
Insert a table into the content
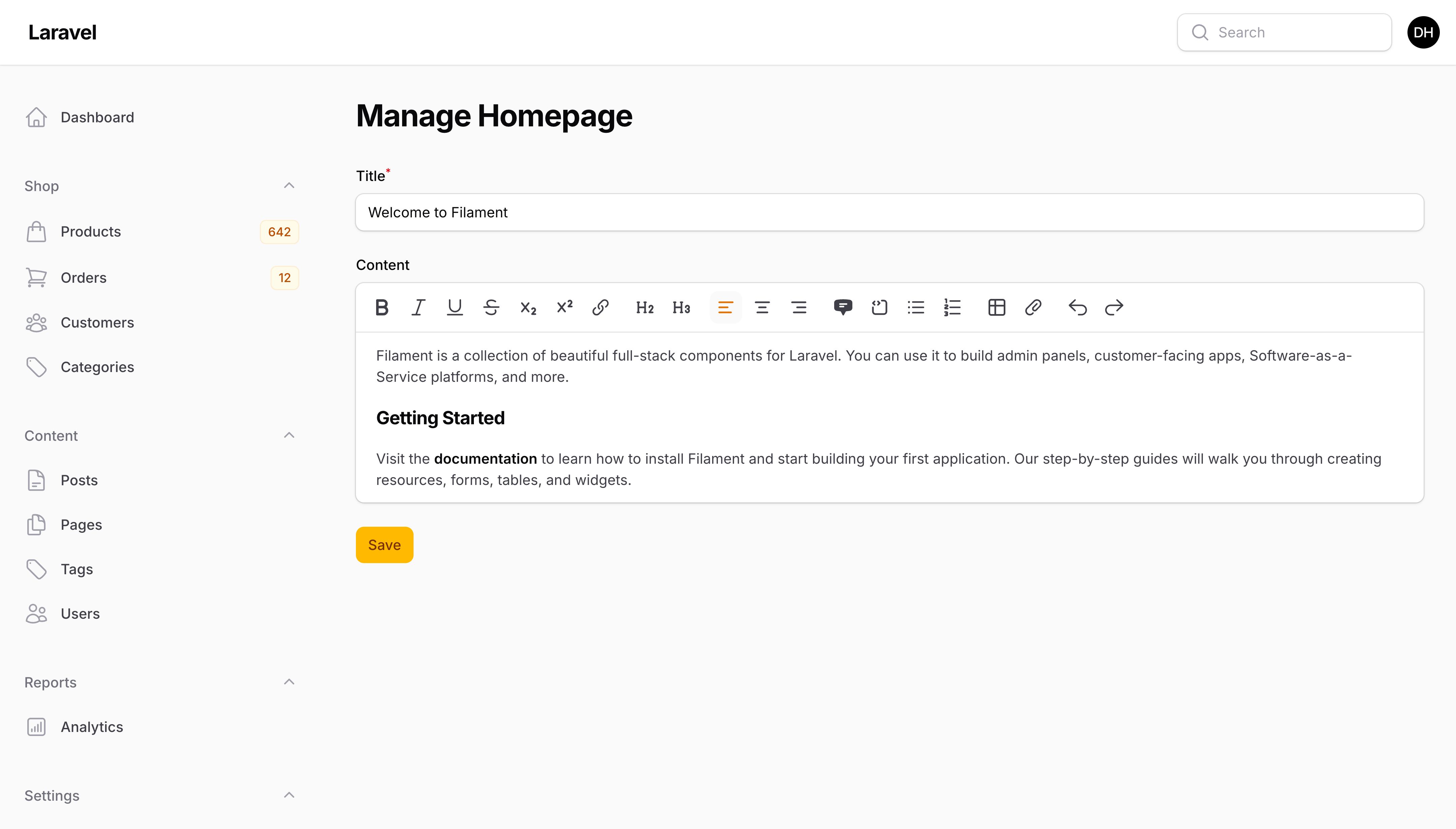point(997,307)
